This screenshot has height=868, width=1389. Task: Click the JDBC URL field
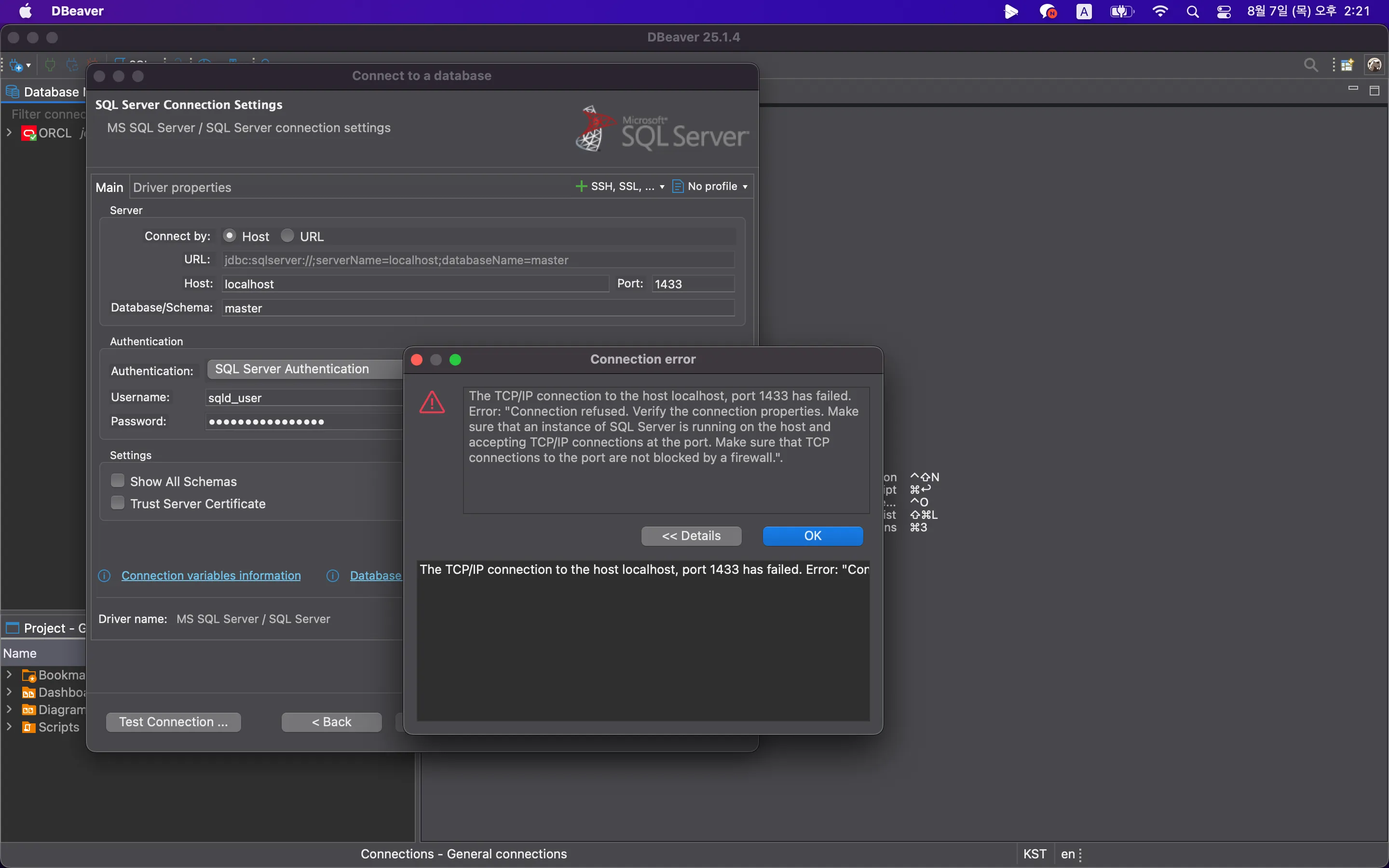tap(478, 260)
